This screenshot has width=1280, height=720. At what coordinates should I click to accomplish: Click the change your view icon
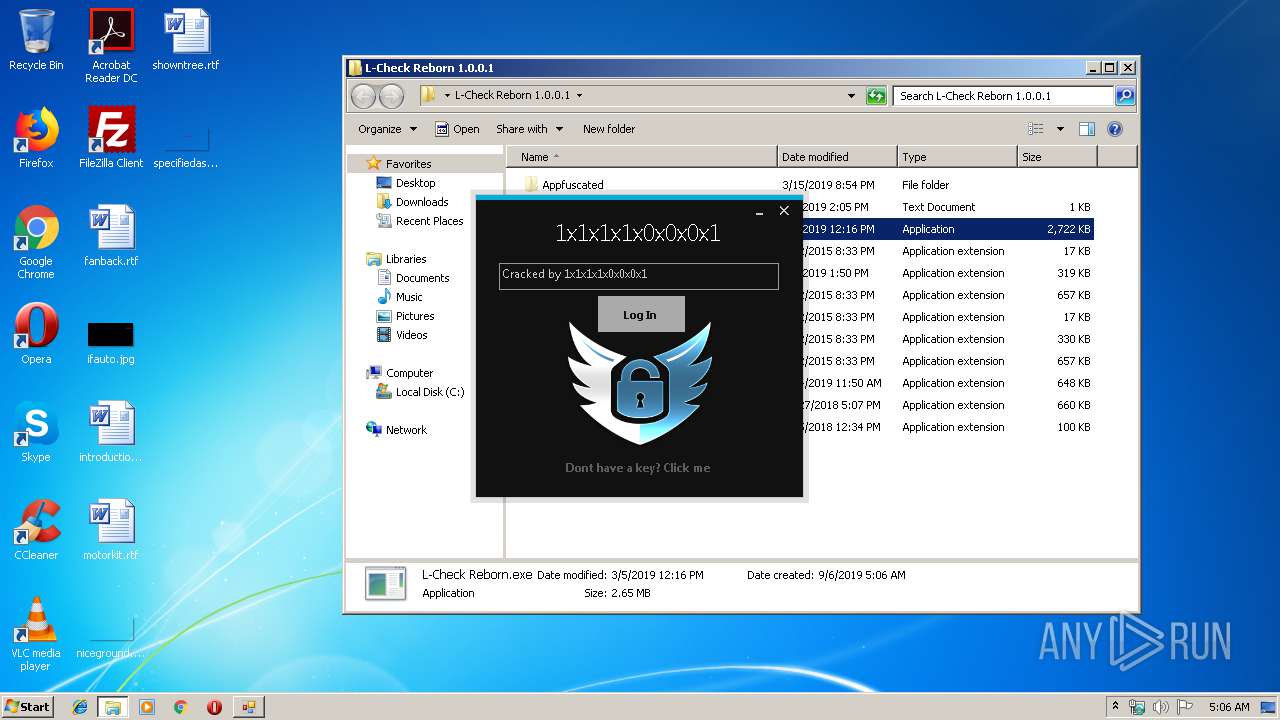1037,129
